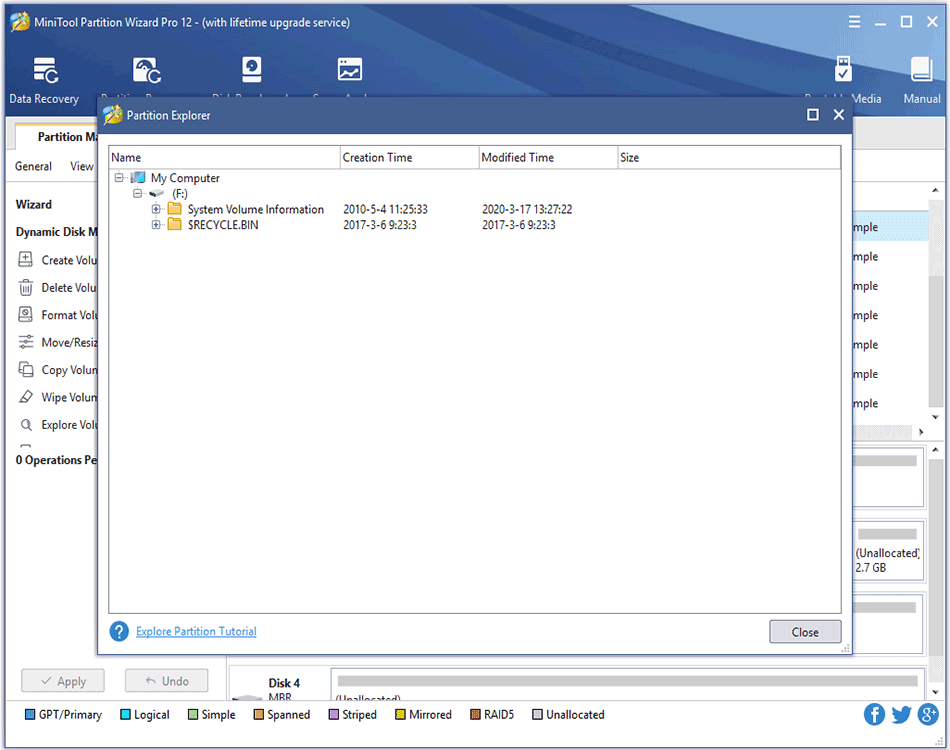Click the Mirrored legend color swatch

coord(401,715)
